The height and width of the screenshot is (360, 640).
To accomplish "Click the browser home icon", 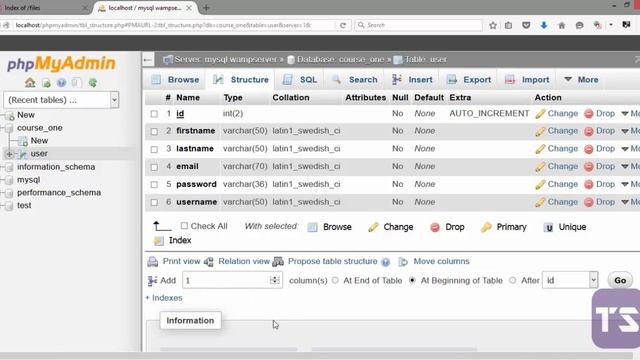I will (x=562, y=25).
